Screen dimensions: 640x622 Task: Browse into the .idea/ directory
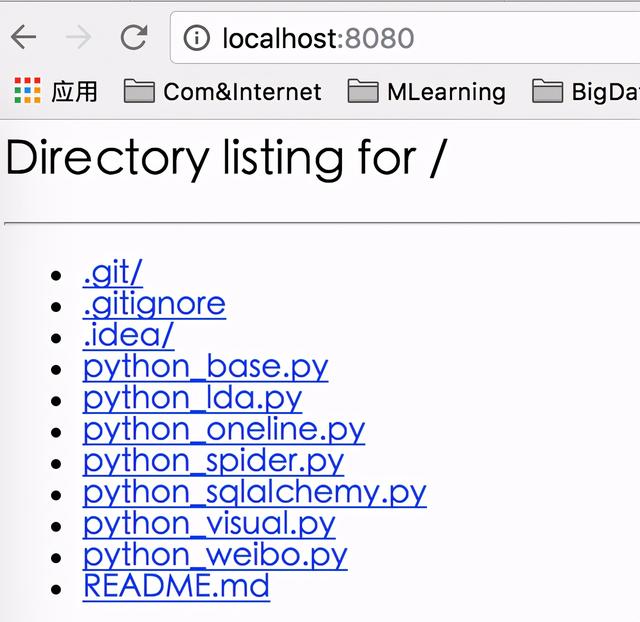[128, 335]
